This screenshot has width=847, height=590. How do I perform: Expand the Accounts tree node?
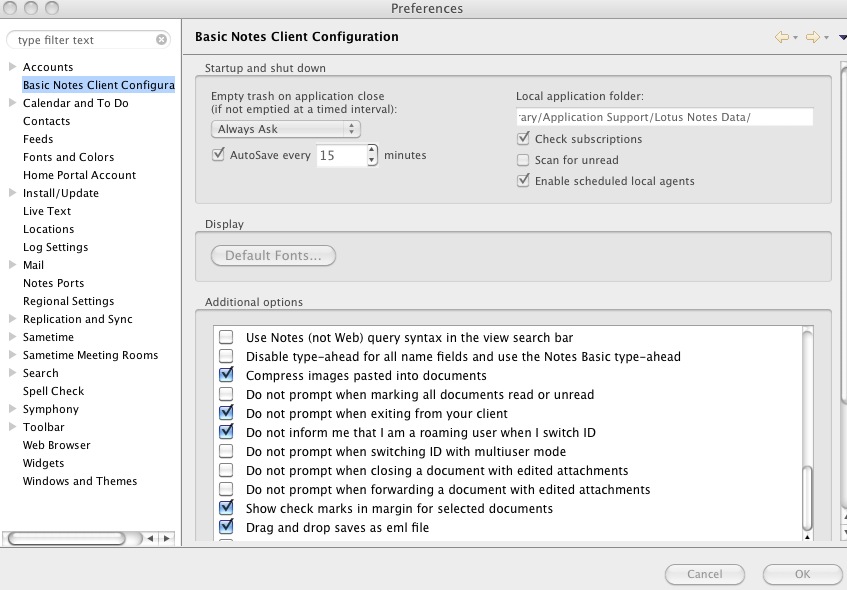click(12, 67)
